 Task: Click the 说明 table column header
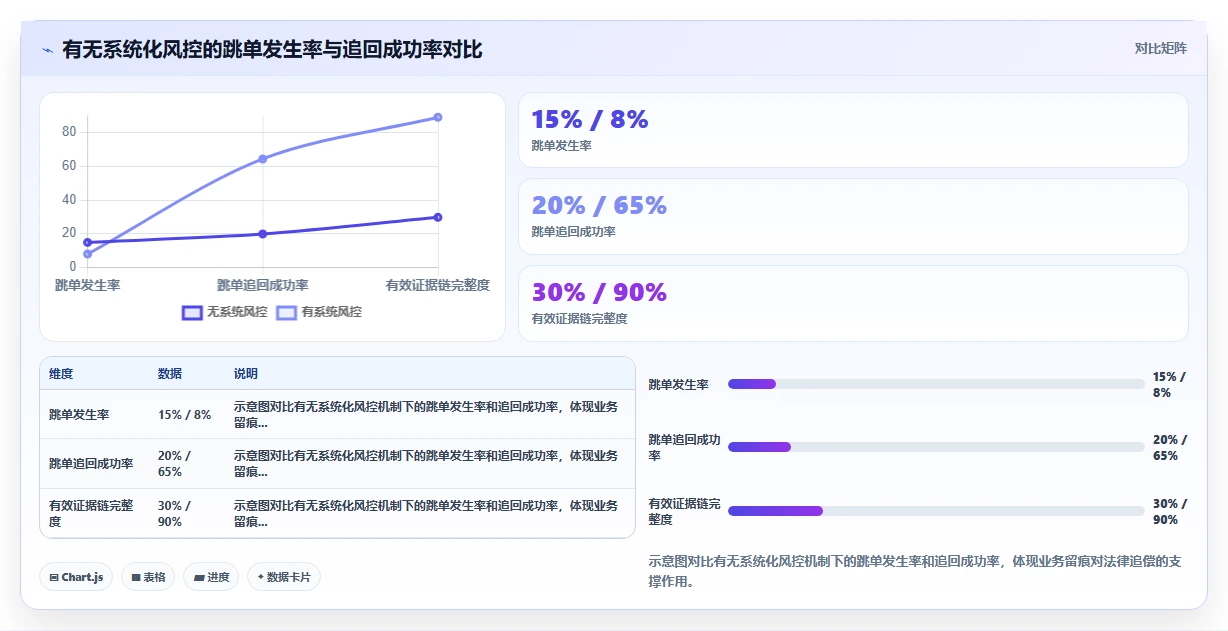click(246, 374)
